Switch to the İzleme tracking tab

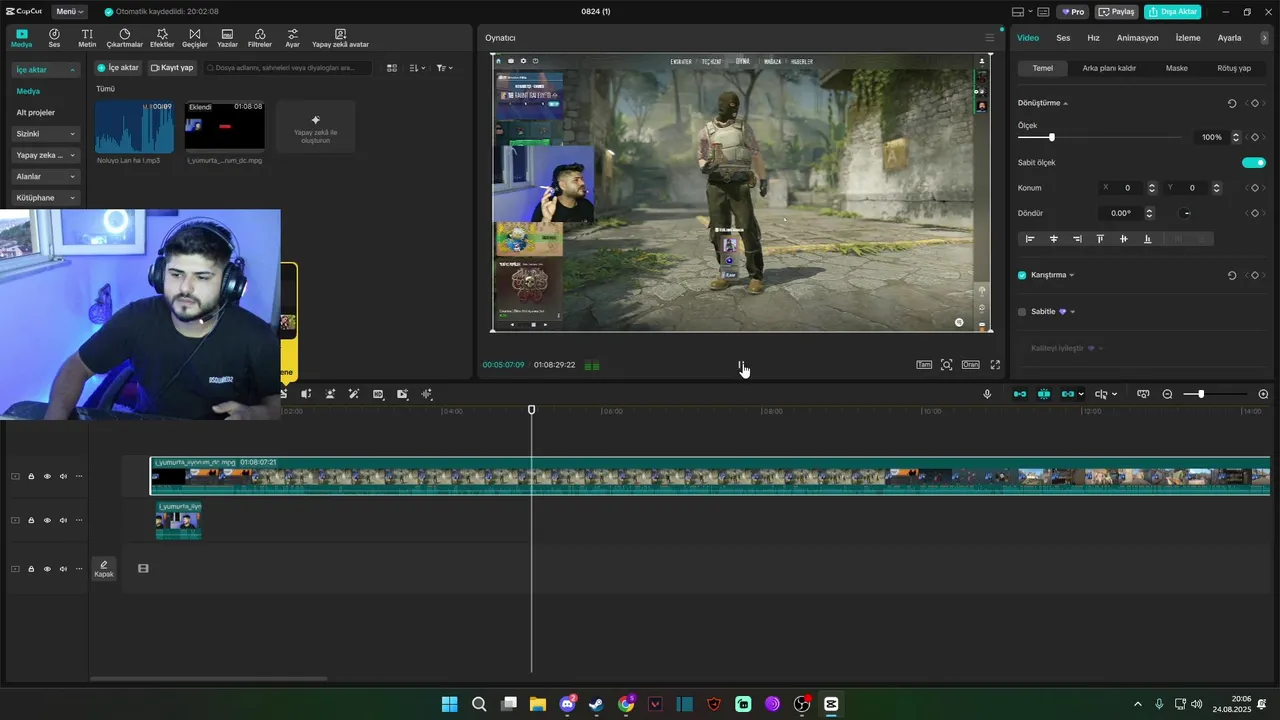[x=1188, y=38]
